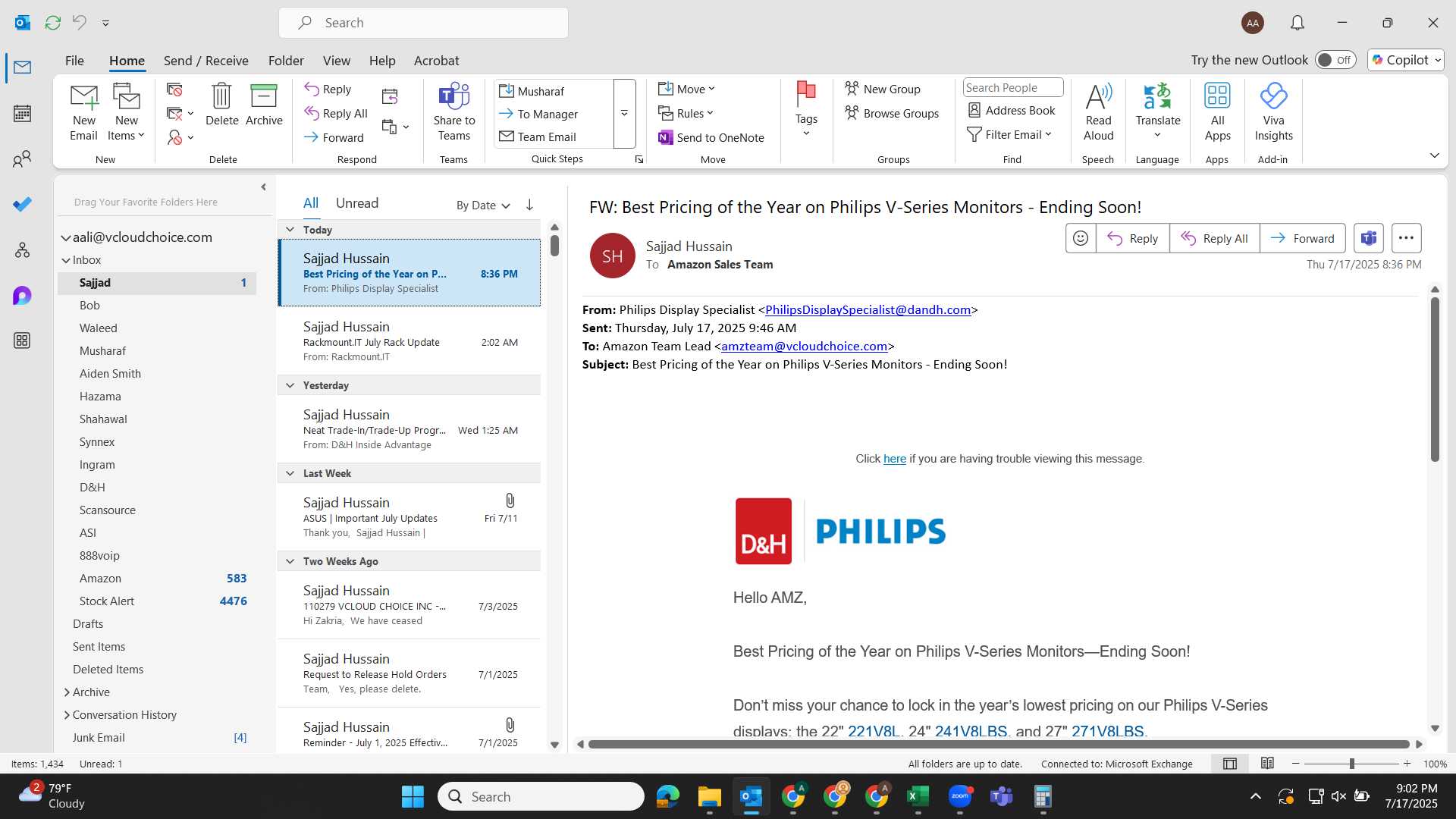Click the Send/Receive sync icon in the title bar
The width and height of the screenshot is (1456, 819).
[x=52, y=23]
